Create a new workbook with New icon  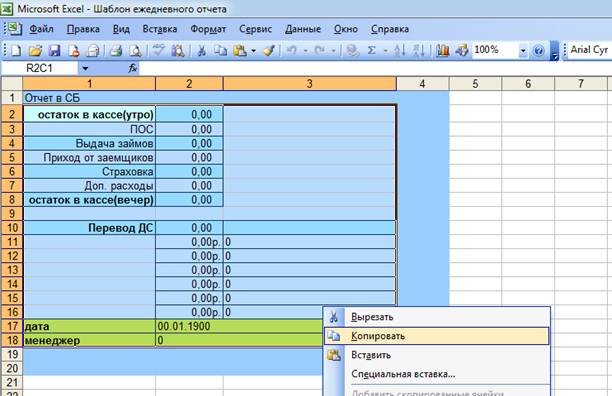coord(16,51)
